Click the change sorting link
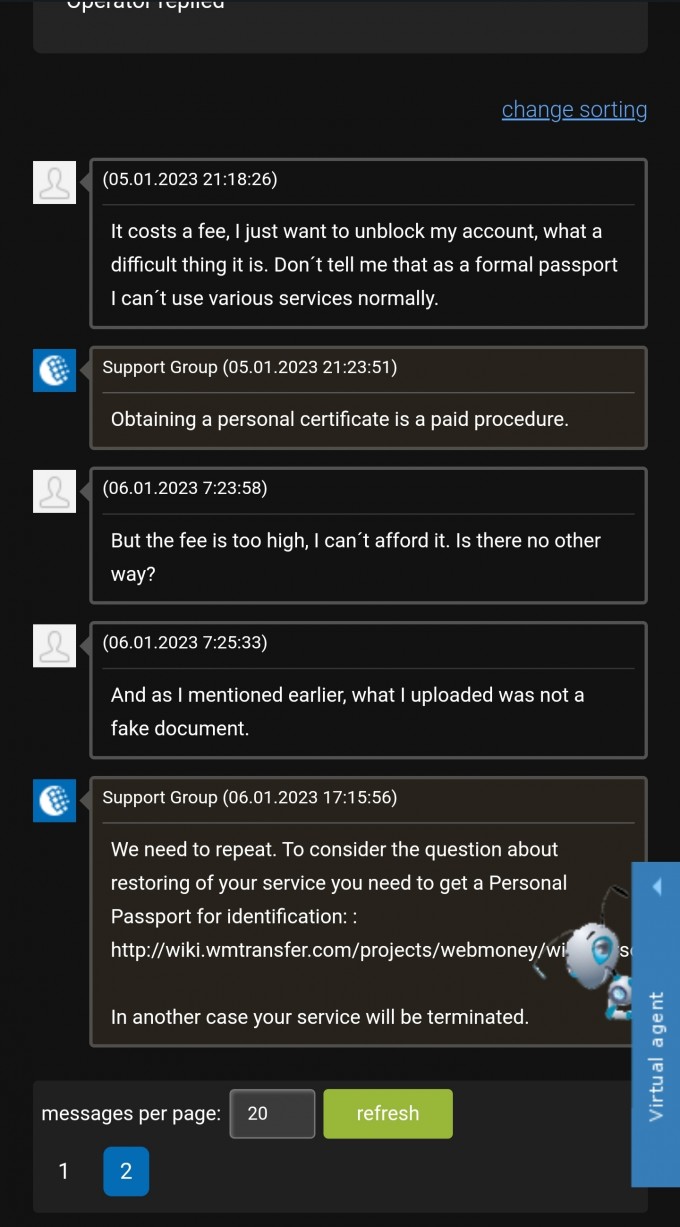 coord(574,109)
